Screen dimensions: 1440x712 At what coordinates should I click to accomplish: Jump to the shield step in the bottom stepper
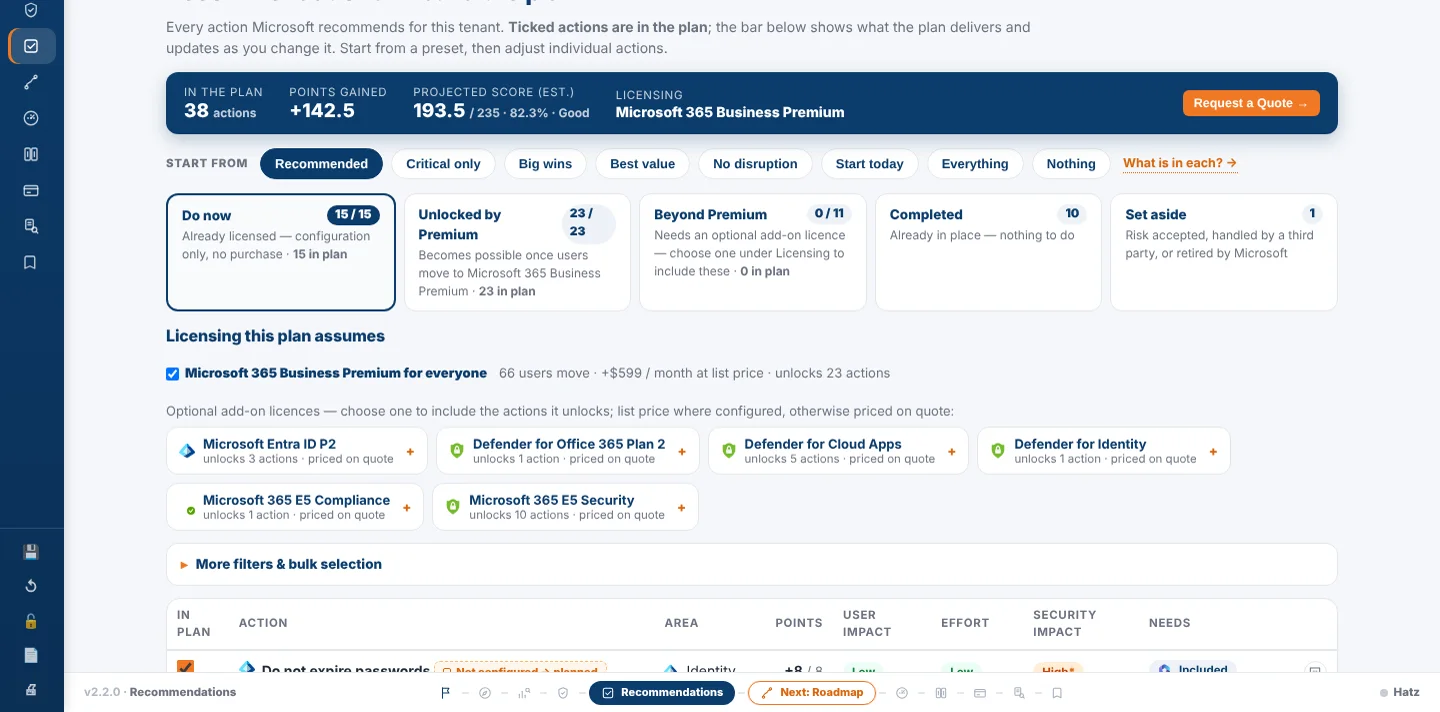563,693
